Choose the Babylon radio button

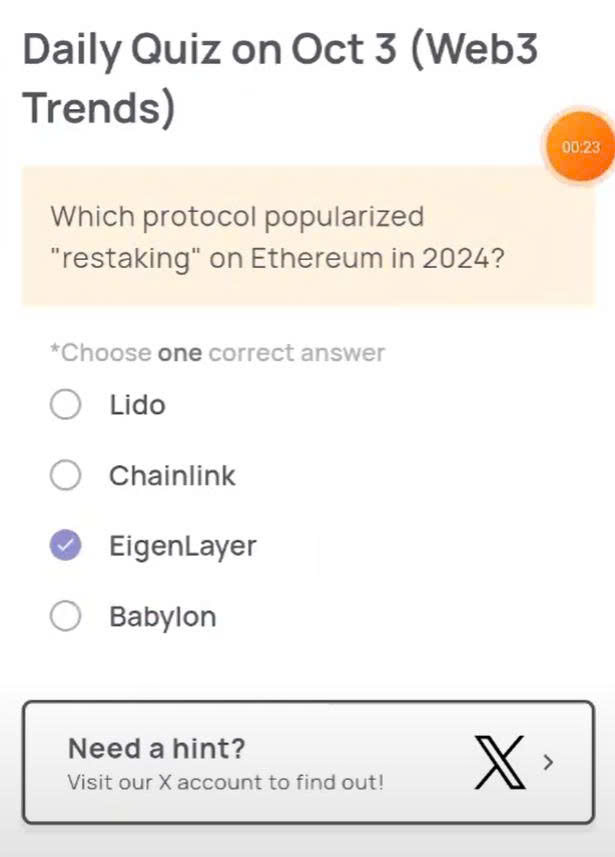(x=65, y=617)
